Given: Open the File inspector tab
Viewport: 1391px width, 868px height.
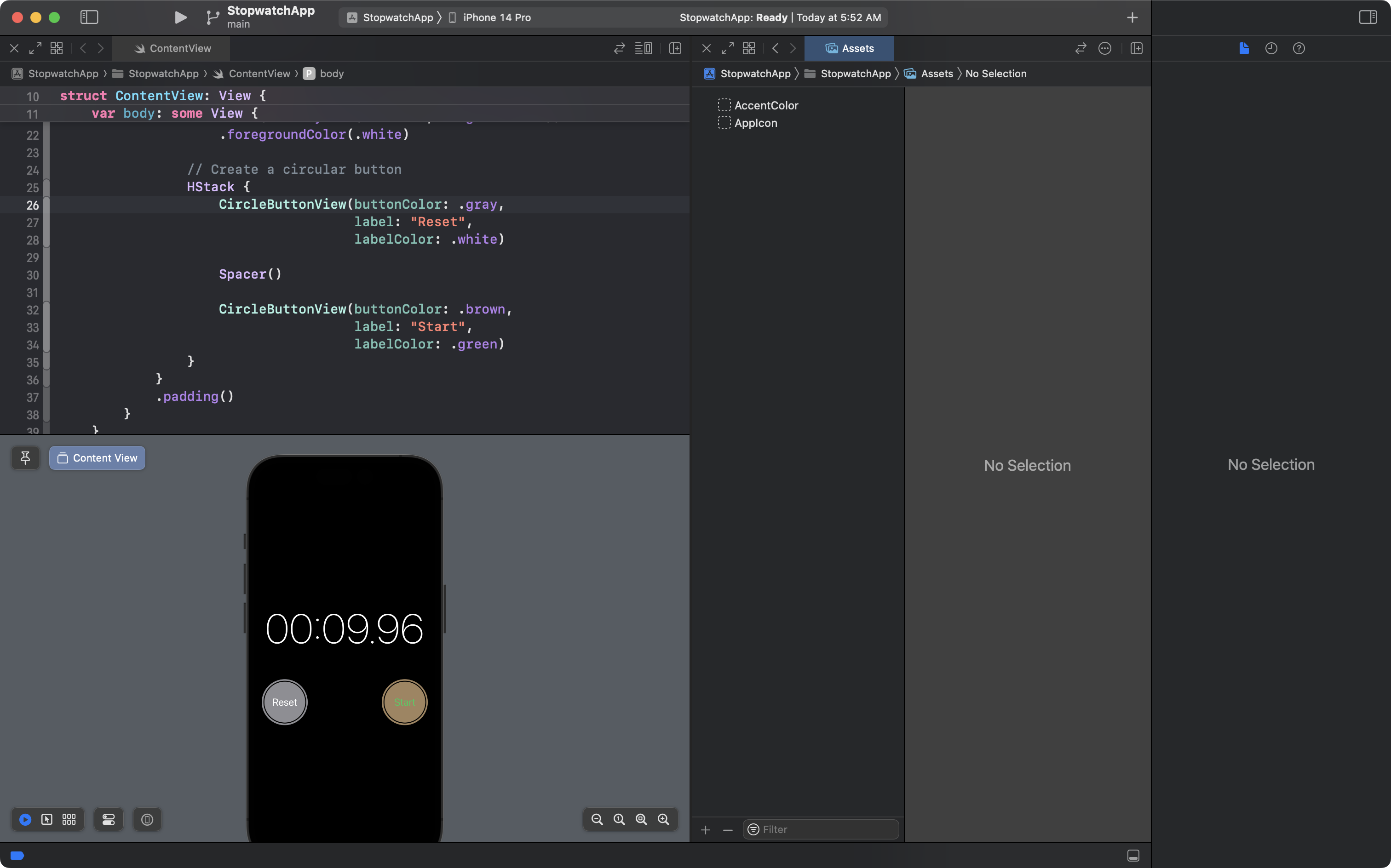Looking at the screenshot, I should pos(1244,48).
